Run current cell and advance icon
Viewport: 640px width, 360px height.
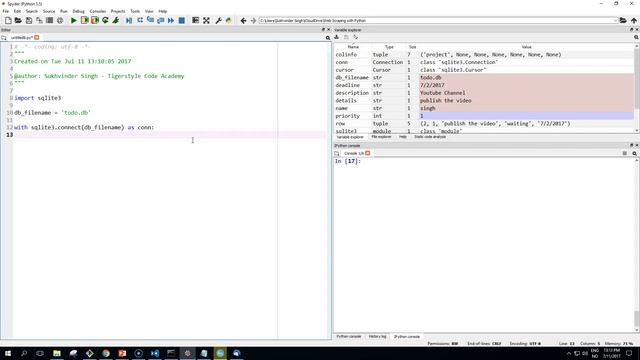click(x=95, y=20)
